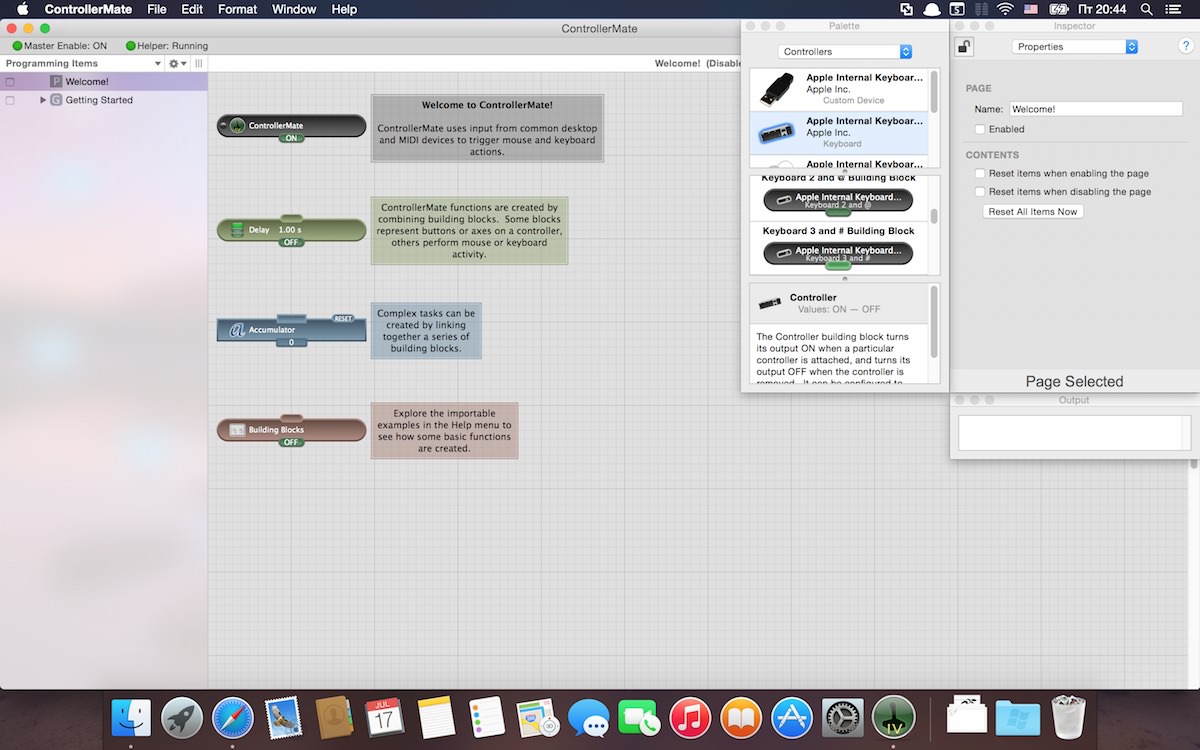Image resolution: width=1200 pixels, height=750 pixels.
Task: Open Spotlight search in the menu bar
Action: tap(1147, 9)
